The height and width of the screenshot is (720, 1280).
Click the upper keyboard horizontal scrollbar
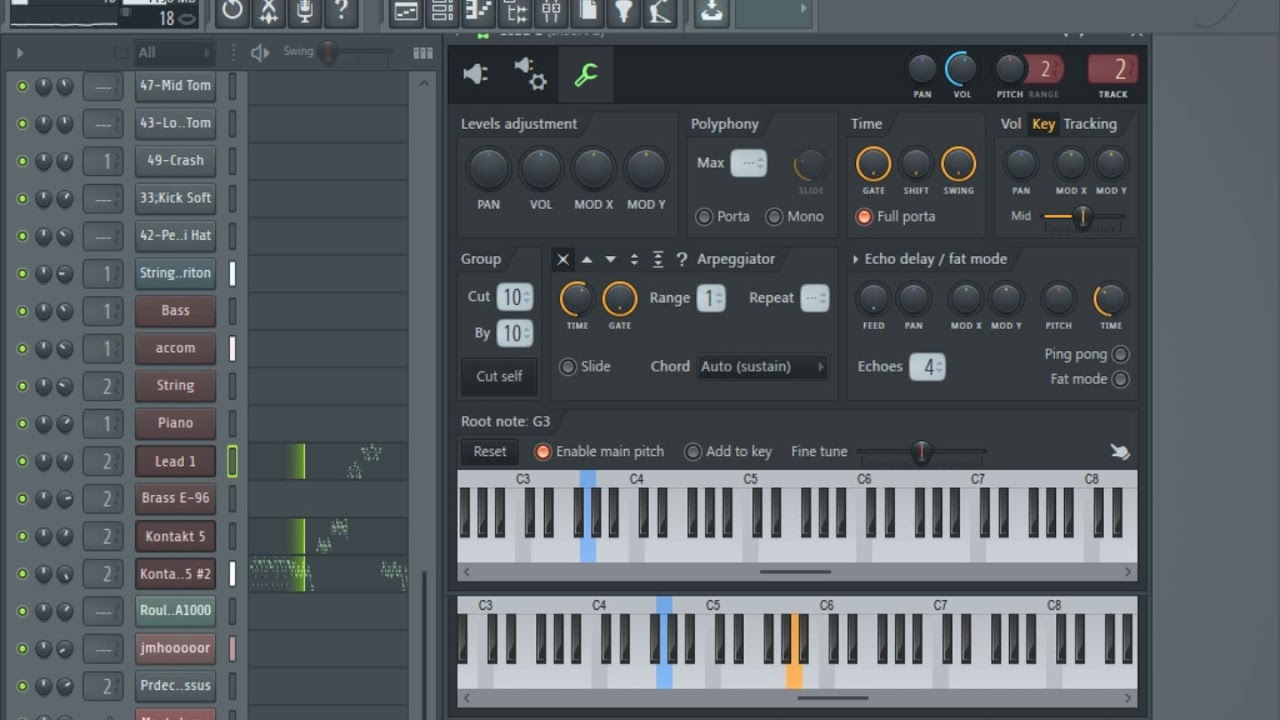point(796,573)
